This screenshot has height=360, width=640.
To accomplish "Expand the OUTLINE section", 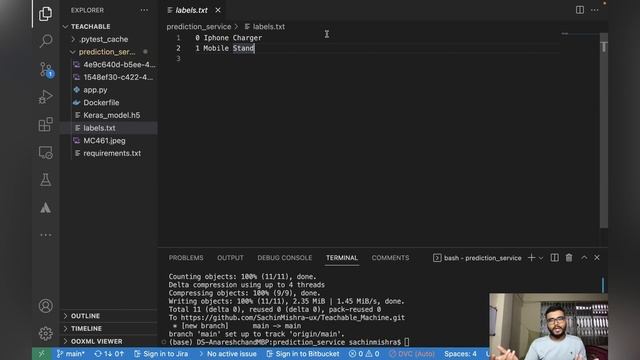I will pyautogui.click(x=85, y=316).
